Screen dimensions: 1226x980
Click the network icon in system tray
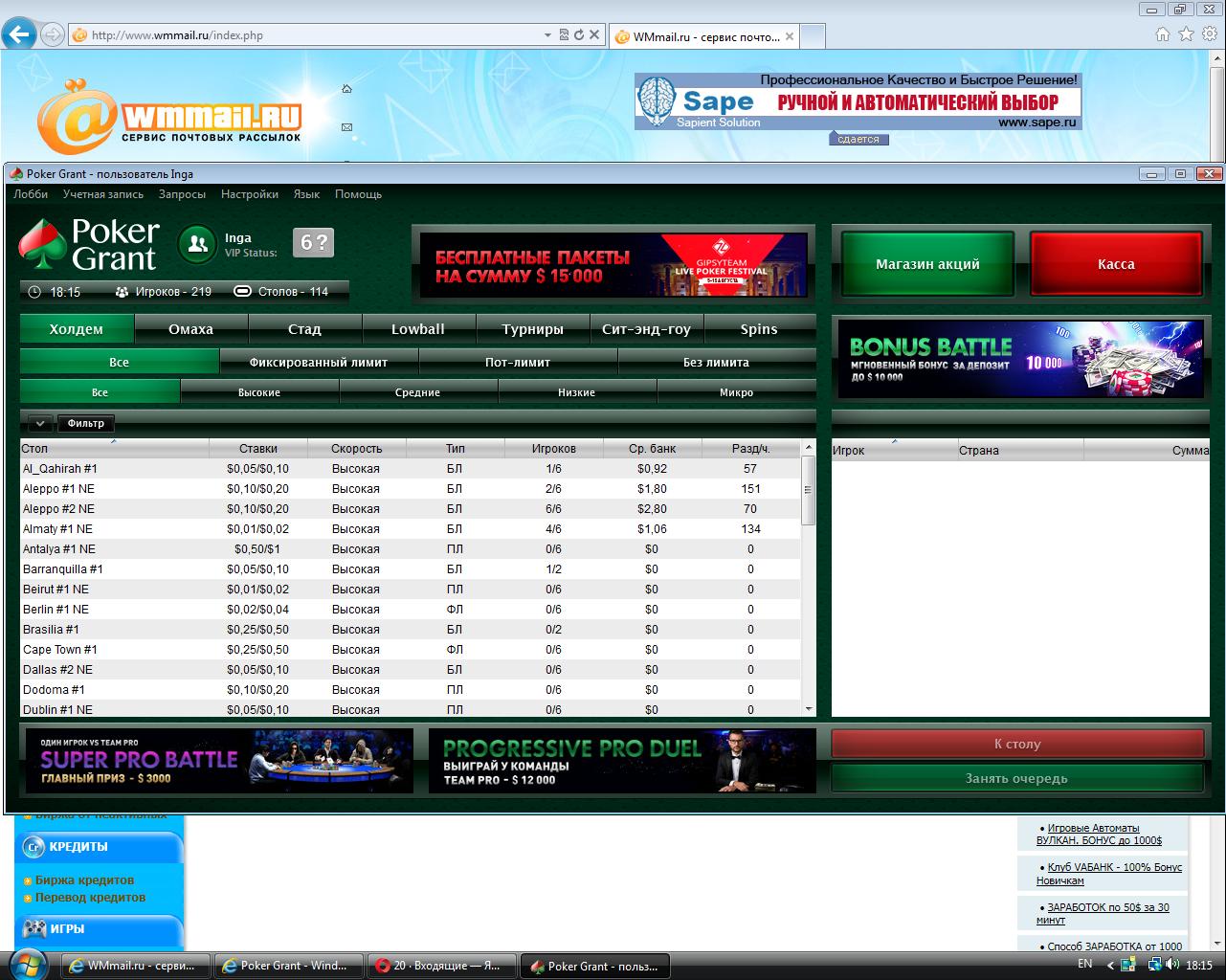click(x=1153, y=965)
